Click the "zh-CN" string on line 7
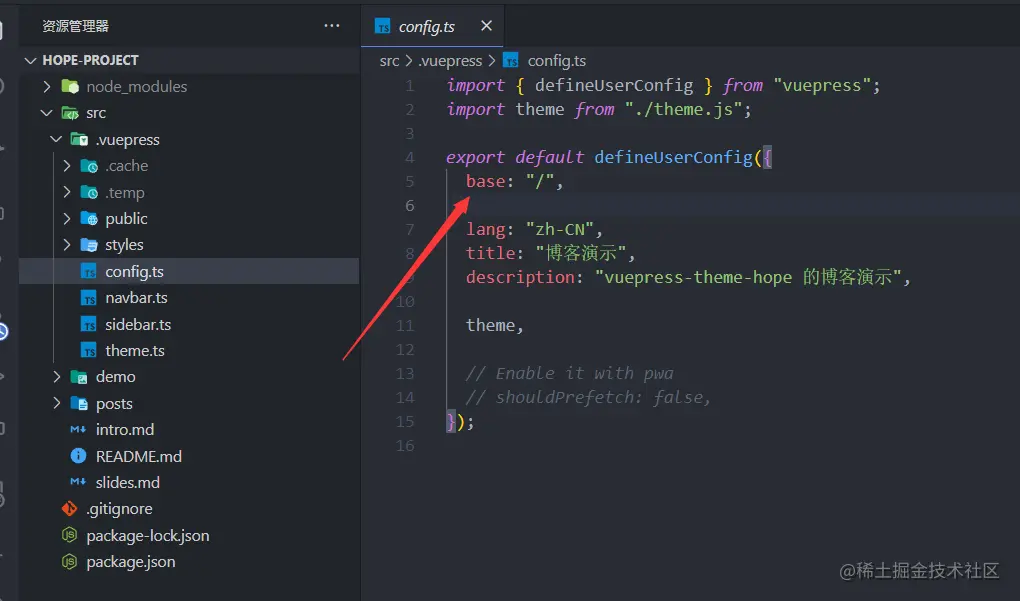The width and height of the screenshot is (1020, 601). 559,229
